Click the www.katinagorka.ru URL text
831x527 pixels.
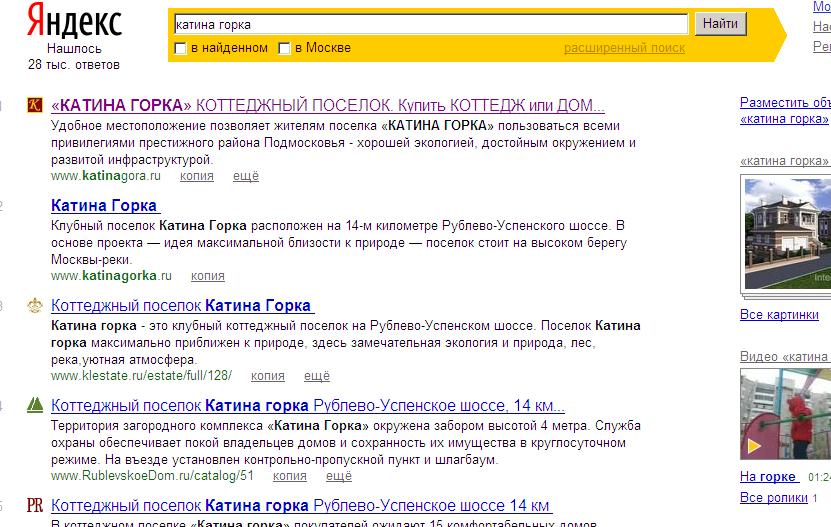click(x=111, y=276)
